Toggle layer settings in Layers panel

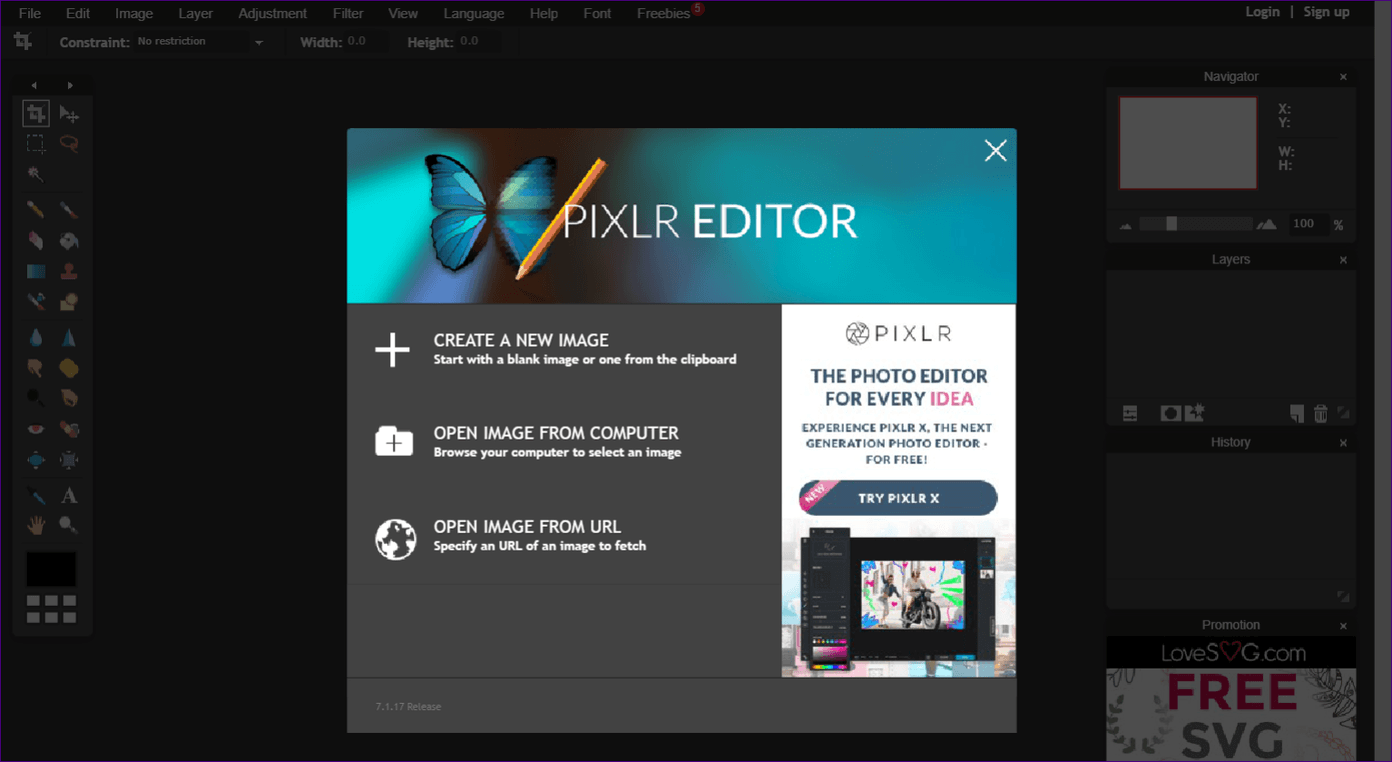1130,413
